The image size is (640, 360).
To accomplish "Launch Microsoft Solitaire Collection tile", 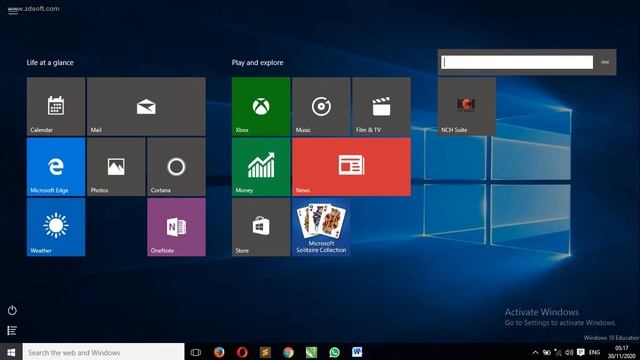I will click(x=321, y=227).
